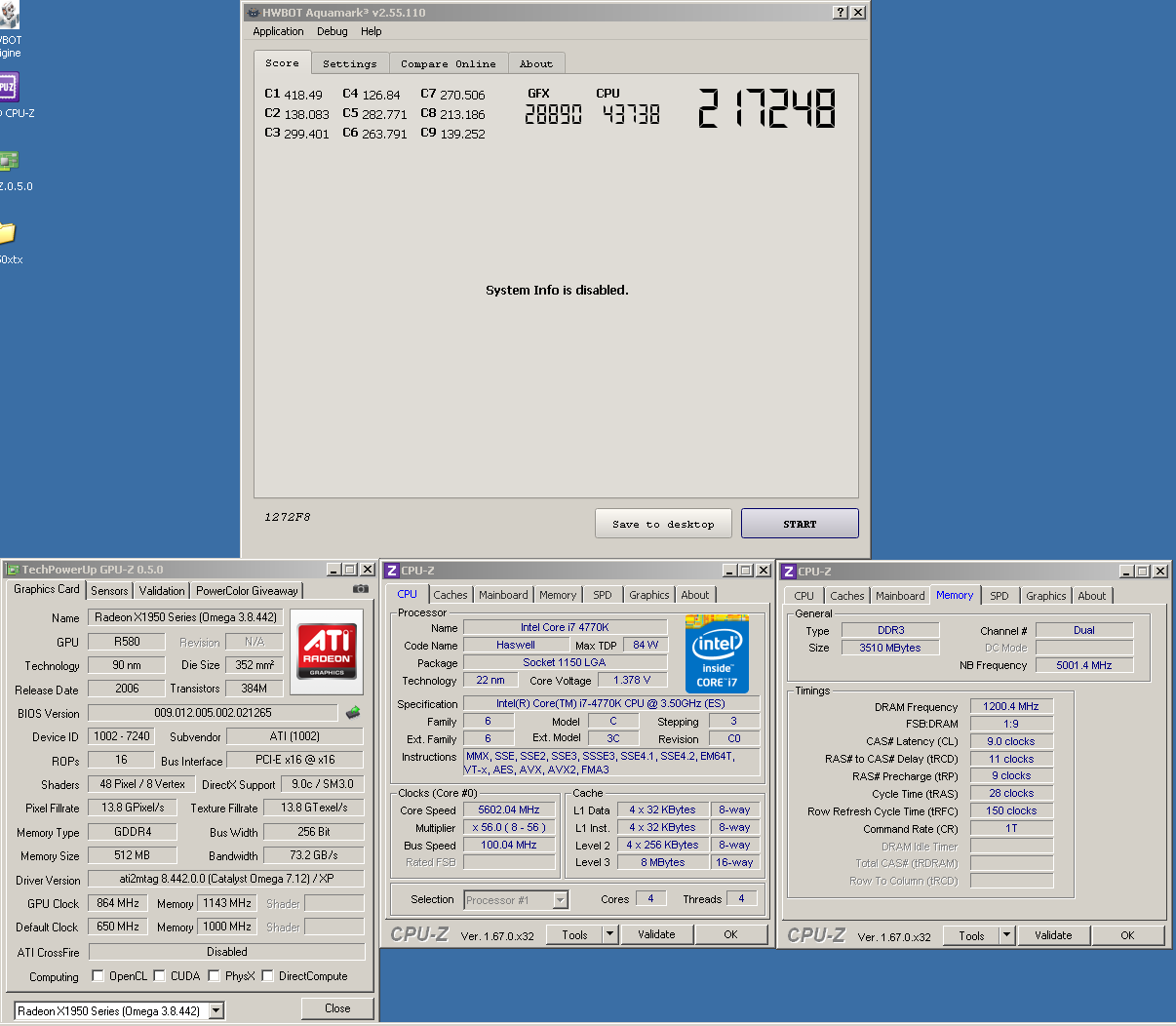The image size is (1176, 1026).
Task: Open CPU tab in CPU-Z Memory window
Action: tap(804, 596)
